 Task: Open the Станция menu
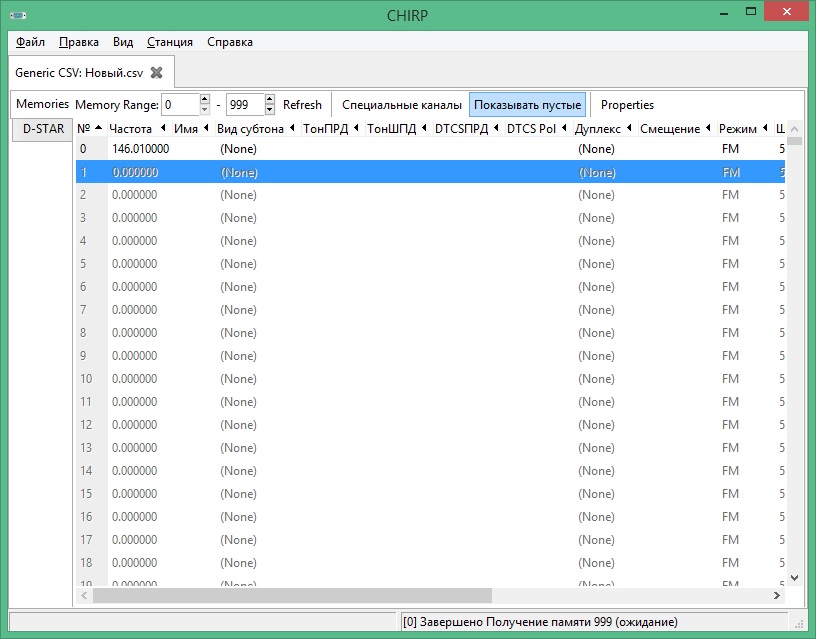170,42
